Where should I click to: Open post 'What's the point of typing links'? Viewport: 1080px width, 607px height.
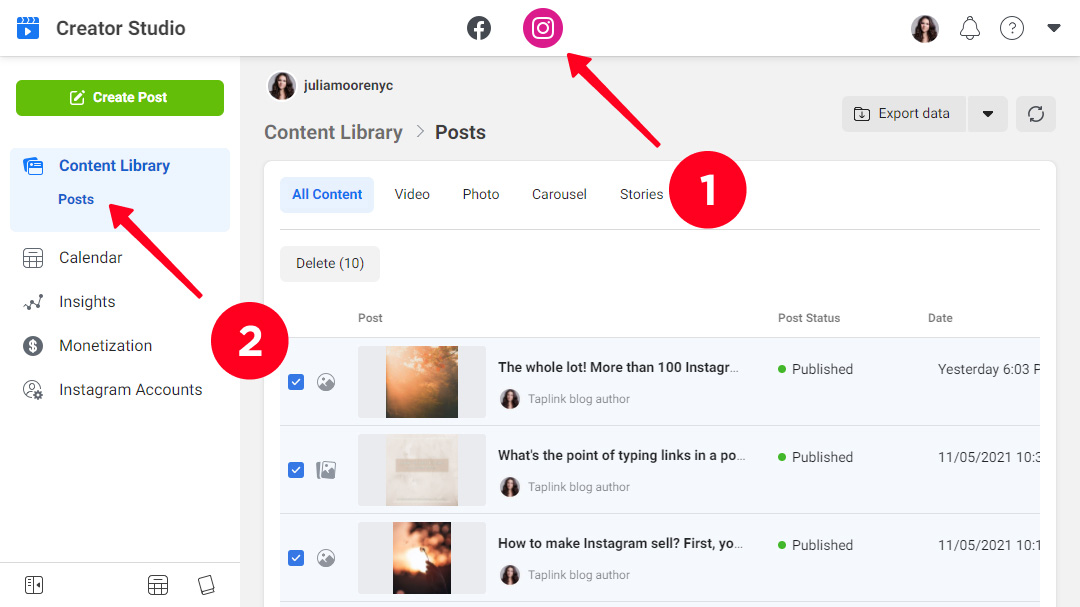pyautogui.click(x=621, y=455)
